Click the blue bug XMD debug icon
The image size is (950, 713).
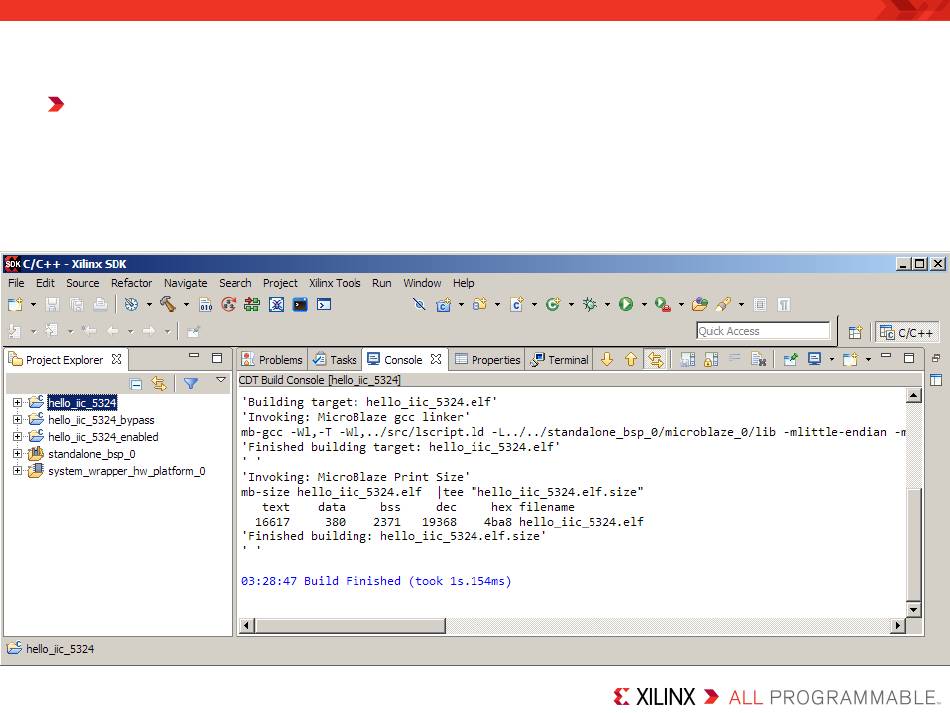pos(276,305)
